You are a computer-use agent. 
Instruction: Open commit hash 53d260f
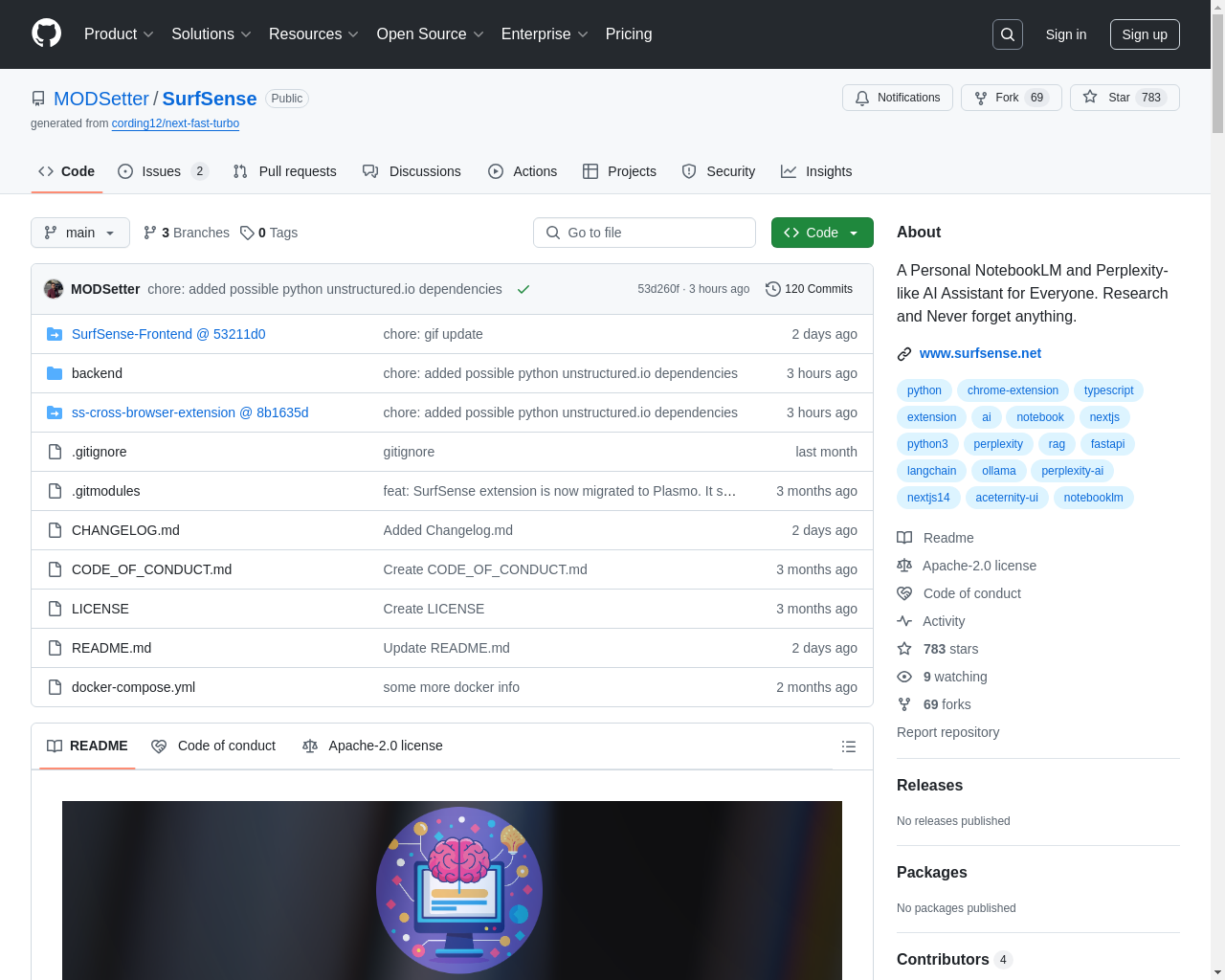coord(658,289)
